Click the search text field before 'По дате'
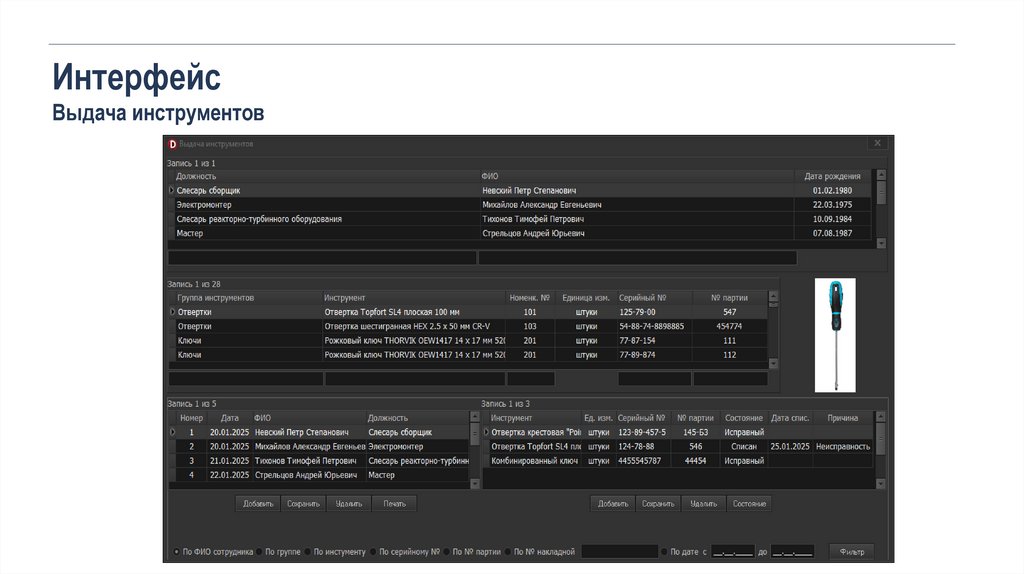This screenshot has height=574, width=1024. pos(619,551)
